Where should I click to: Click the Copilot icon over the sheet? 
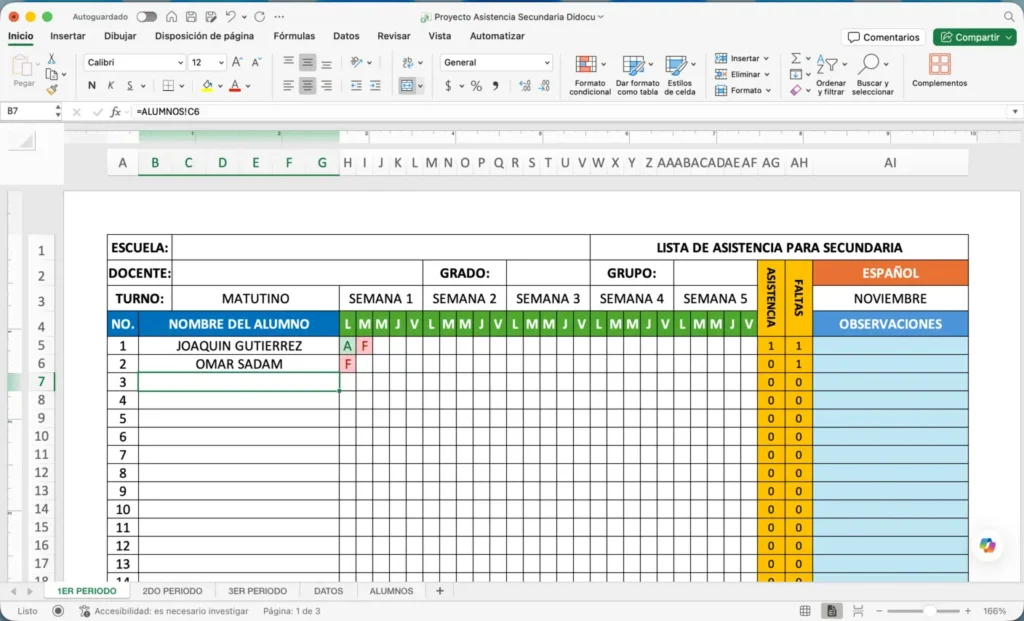tap(987, 545)
